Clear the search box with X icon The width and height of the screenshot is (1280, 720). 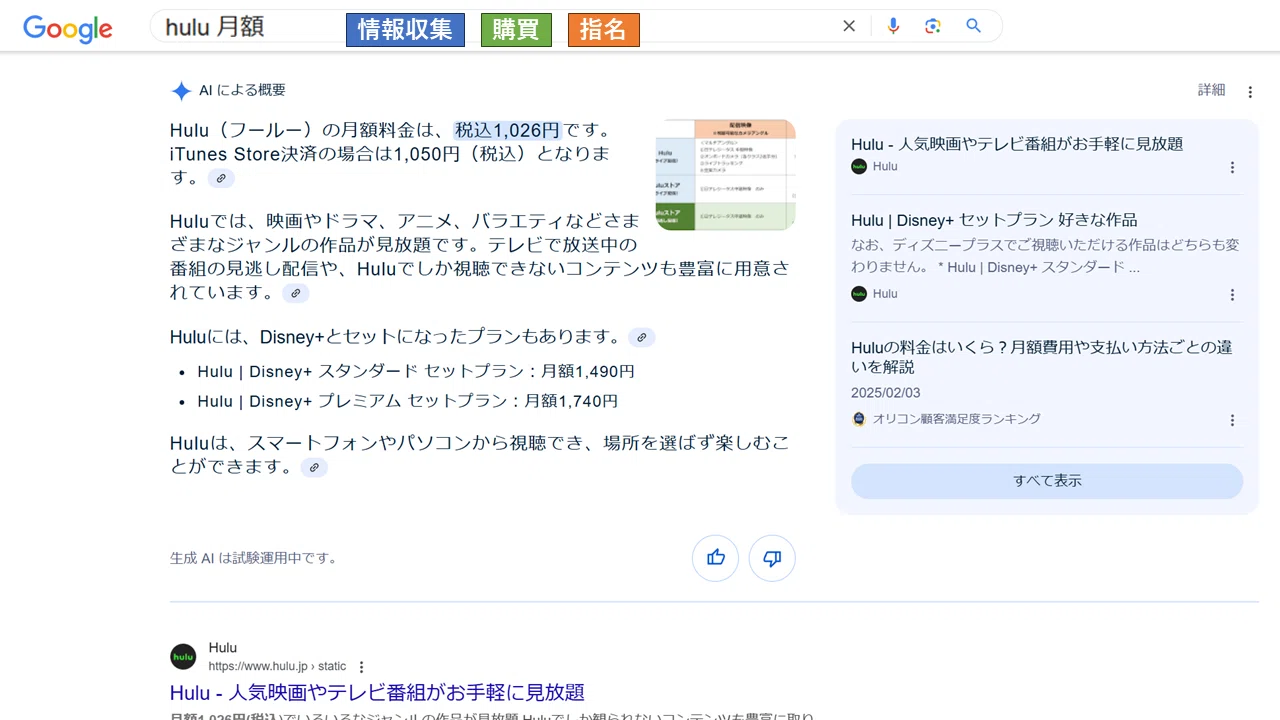849,26
